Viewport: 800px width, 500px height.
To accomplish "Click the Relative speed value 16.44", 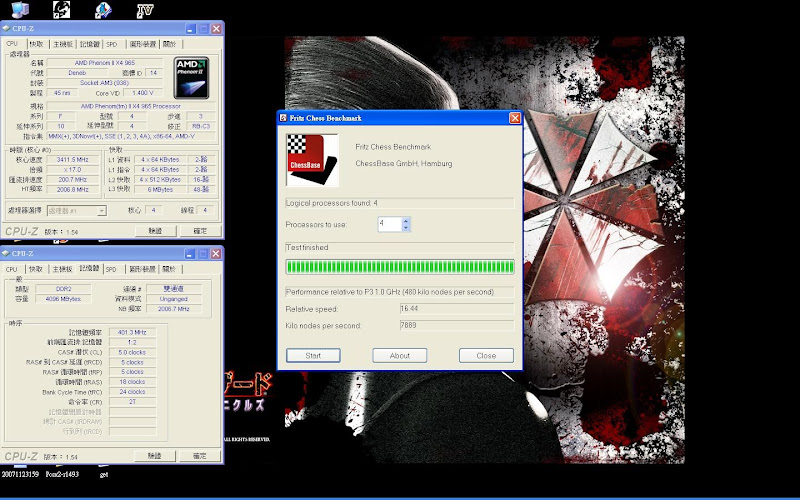I will (x=457, y=309).
